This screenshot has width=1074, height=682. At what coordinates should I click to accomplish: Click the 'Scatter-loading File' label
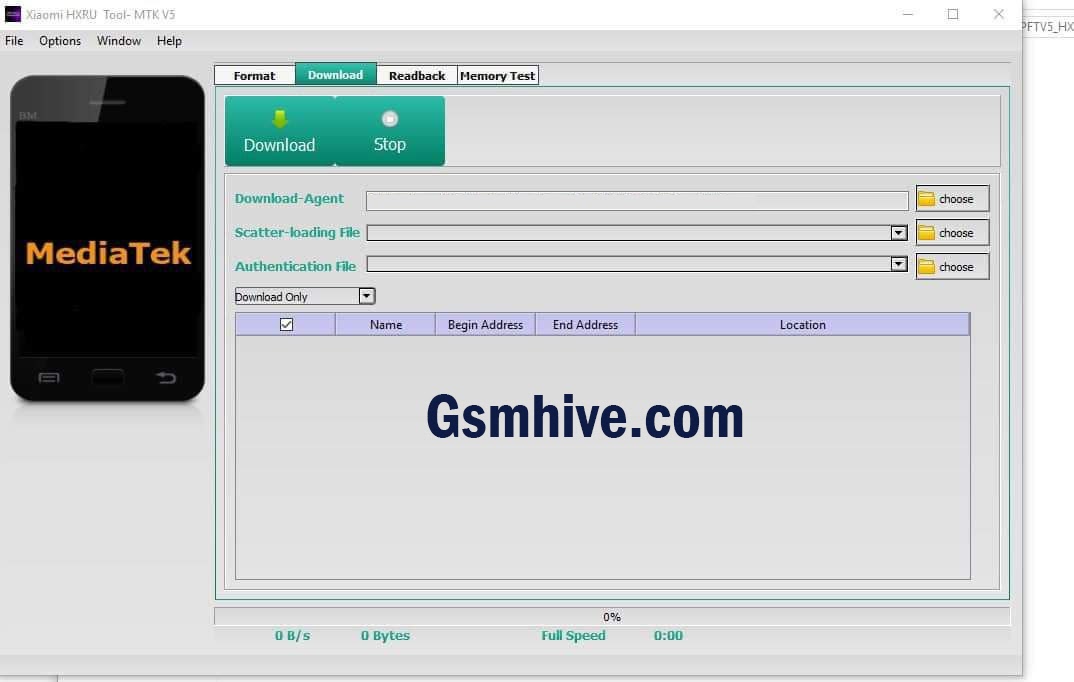[297, 232]
